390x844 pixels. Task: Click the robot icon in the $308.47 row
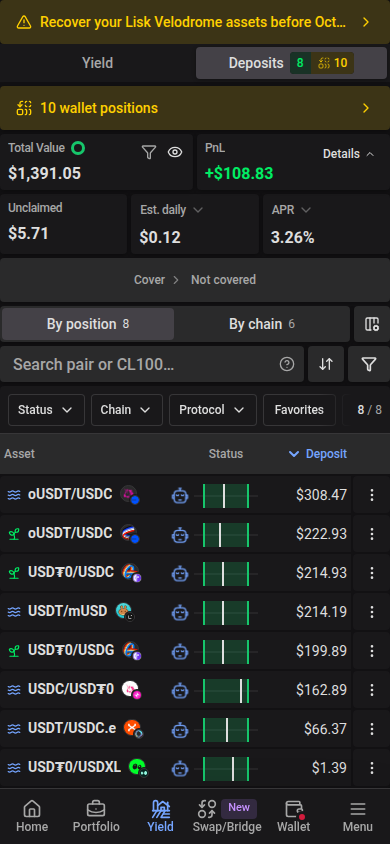tap(180, 495)
